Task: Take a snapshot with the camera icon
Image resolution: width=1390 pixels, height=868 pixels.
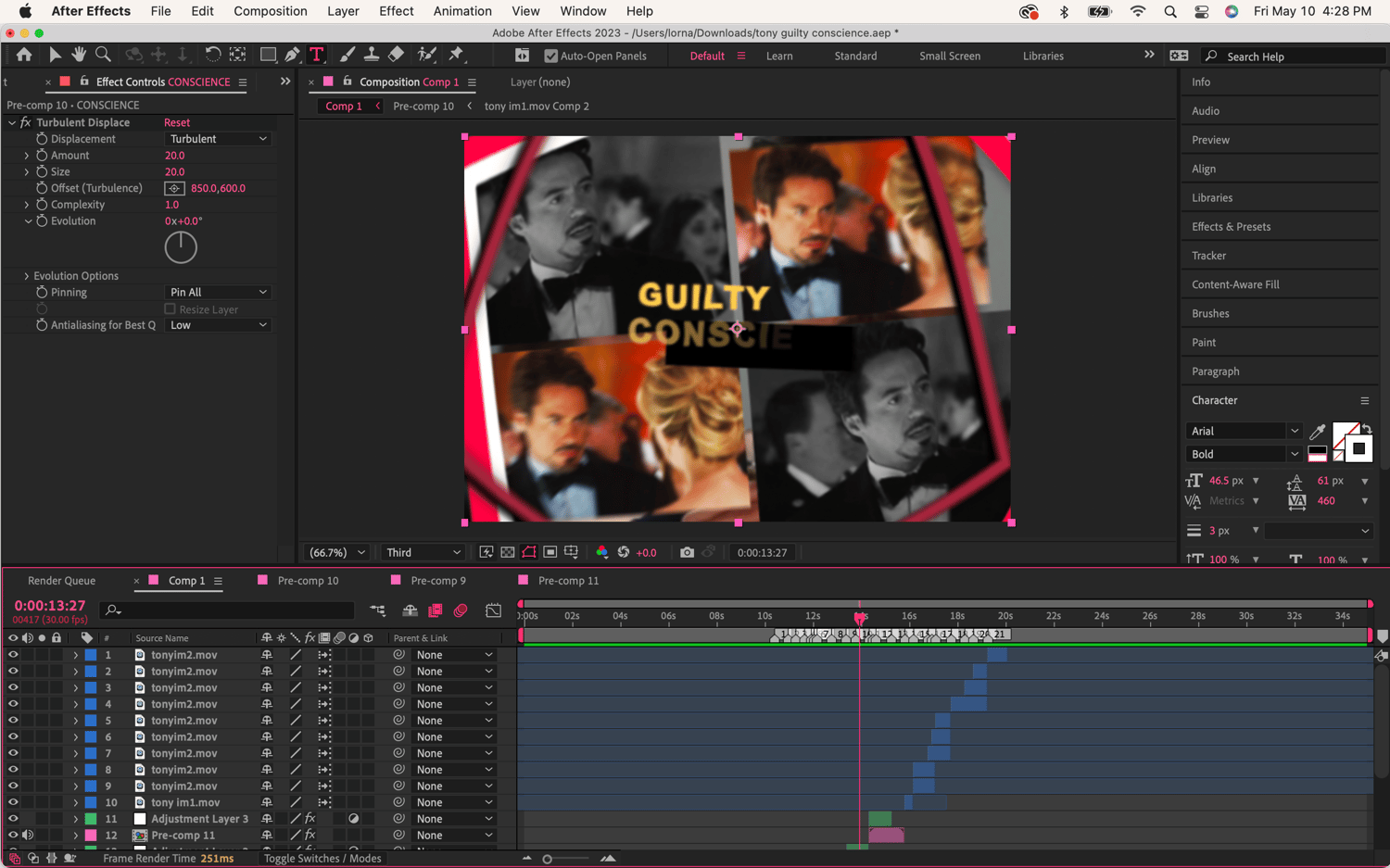Action: pos(687,552)
